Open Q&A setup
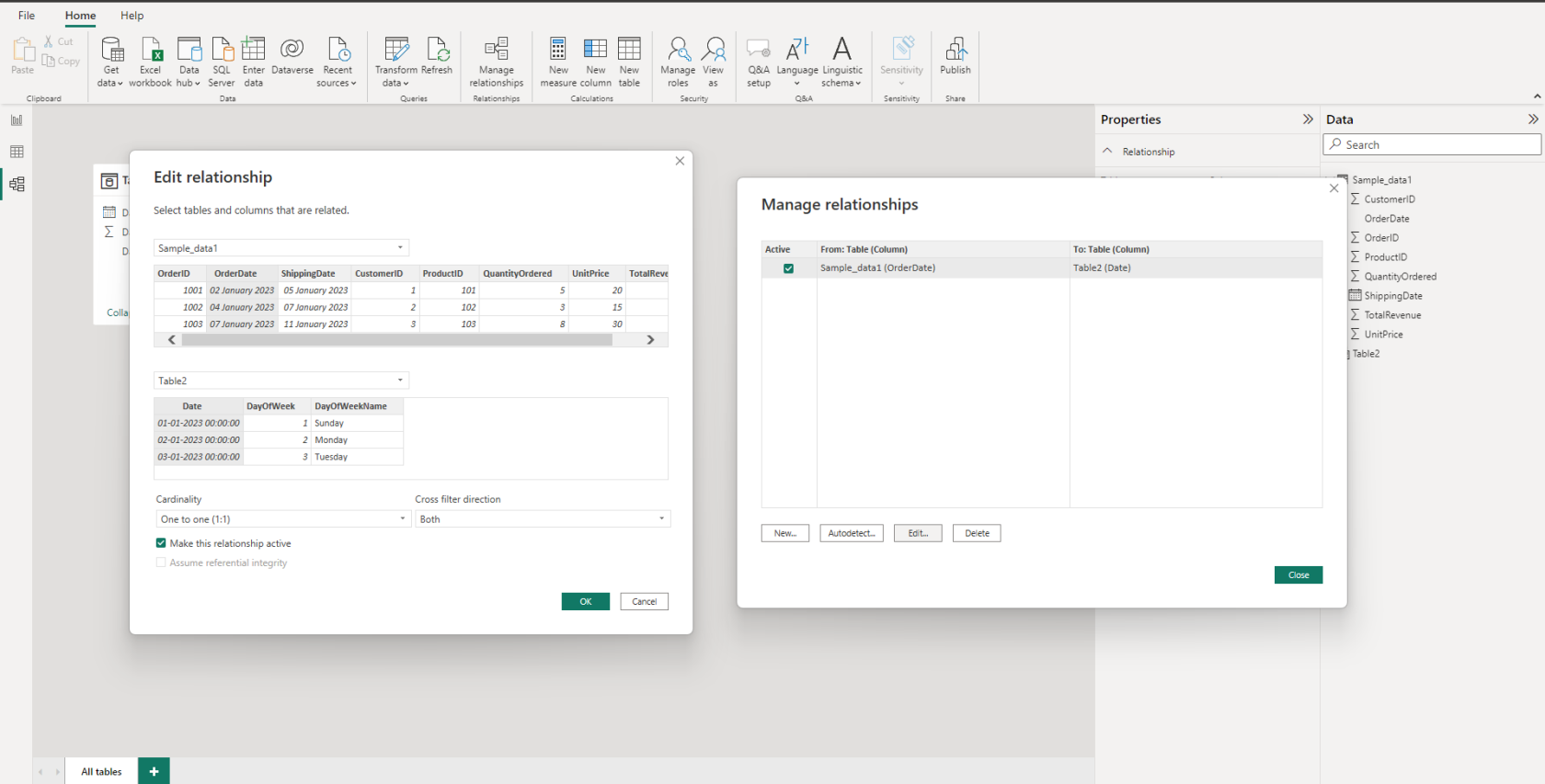Screen dimensions: 1545x784 [759, 62]
